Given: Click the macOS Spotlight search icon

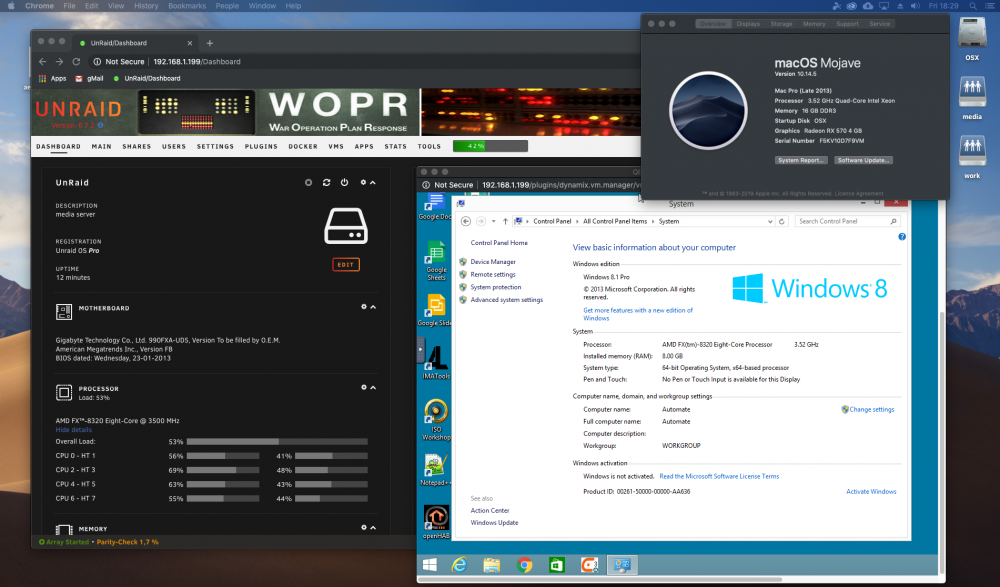Looking at the screenshot, I should (x=973, y=6).
